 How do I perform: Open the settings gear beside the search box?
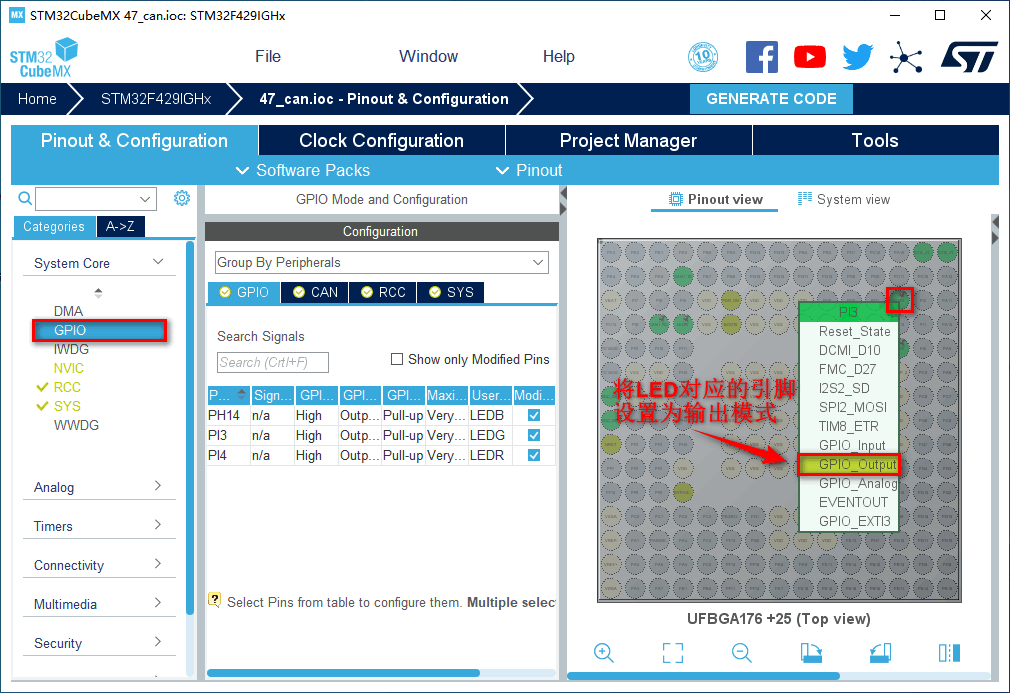click(x=181, y=198)
